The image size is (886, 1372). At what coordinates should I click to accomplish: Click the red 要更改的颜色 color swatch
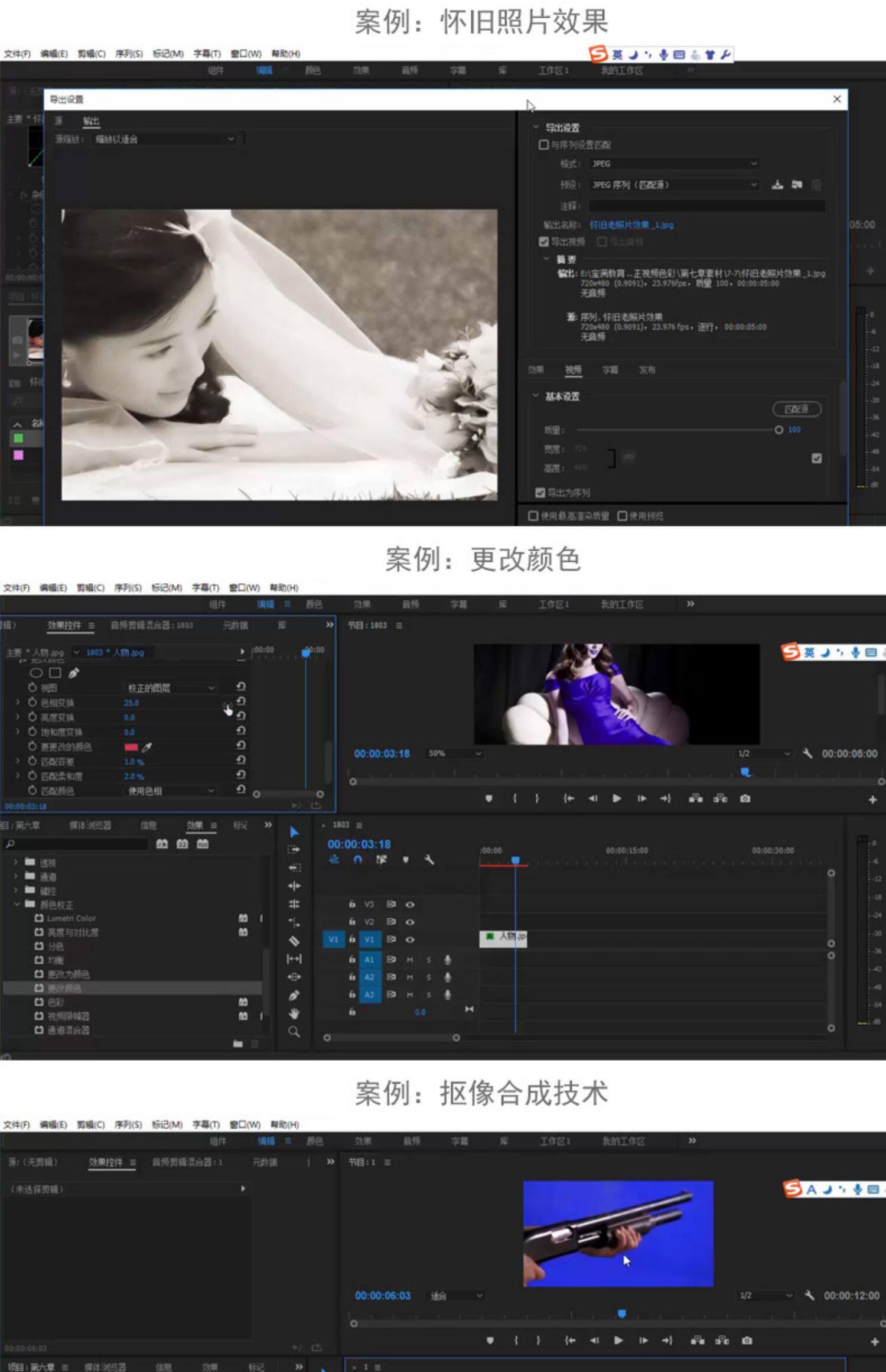(x=131, y=747)
